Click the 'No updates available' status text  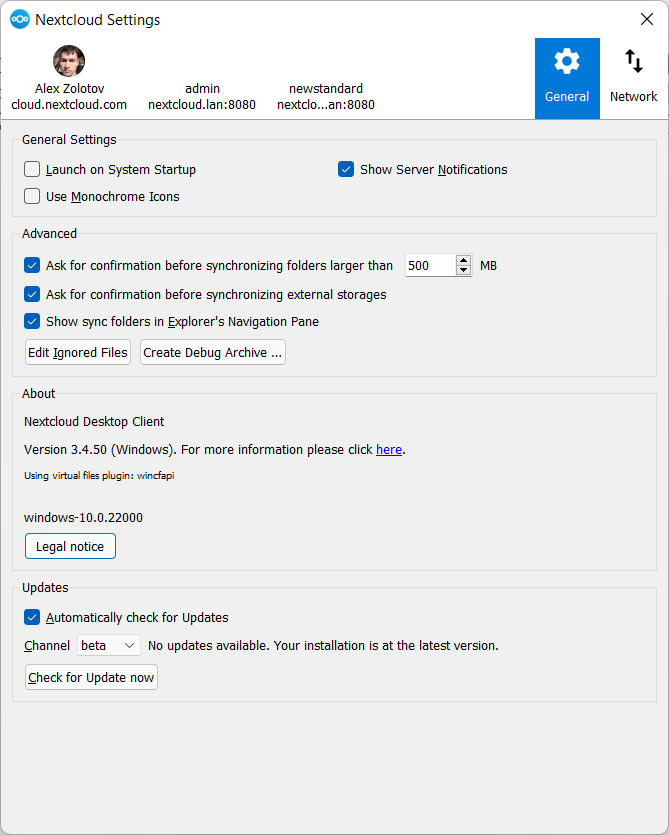323,645
